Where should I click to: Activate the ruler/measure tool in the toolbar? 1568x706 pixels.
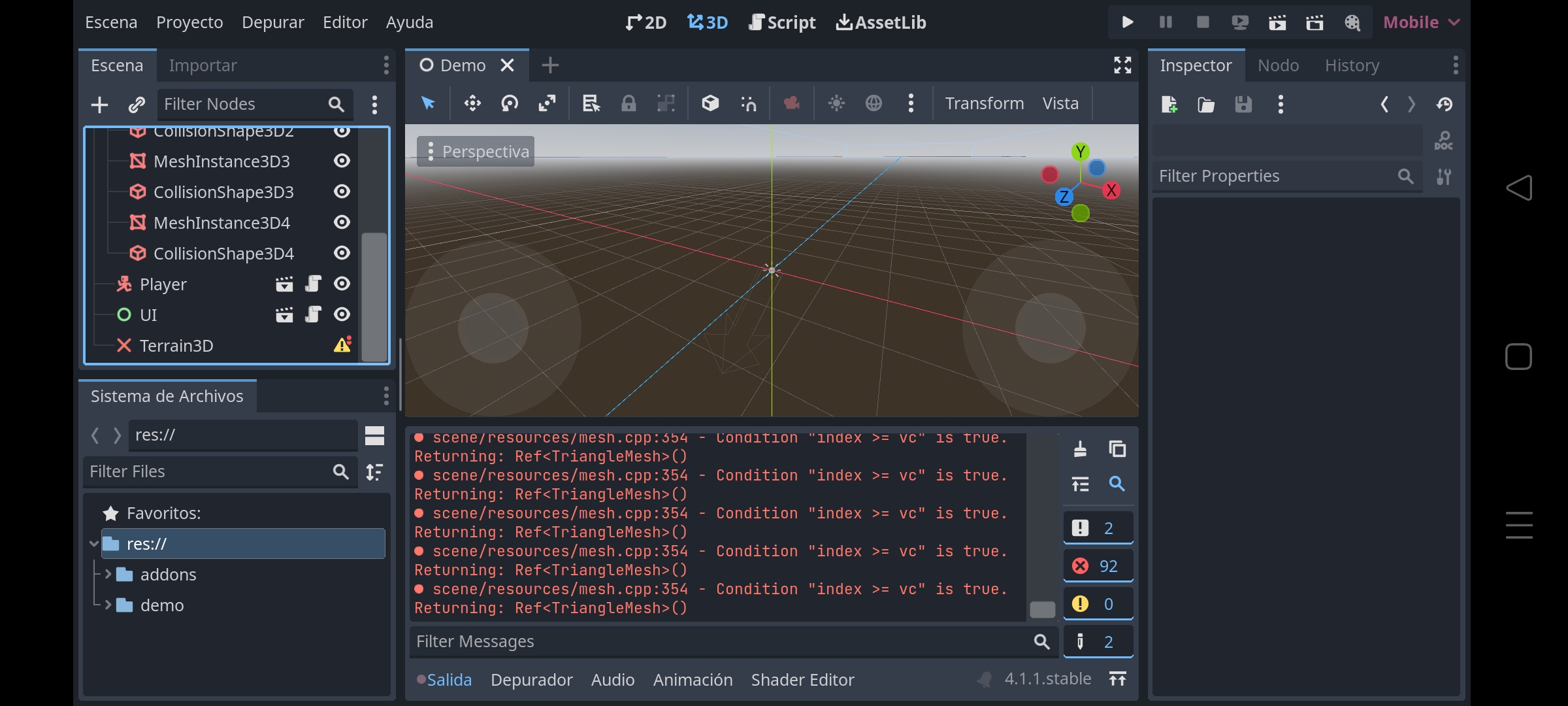pos(591,103)
